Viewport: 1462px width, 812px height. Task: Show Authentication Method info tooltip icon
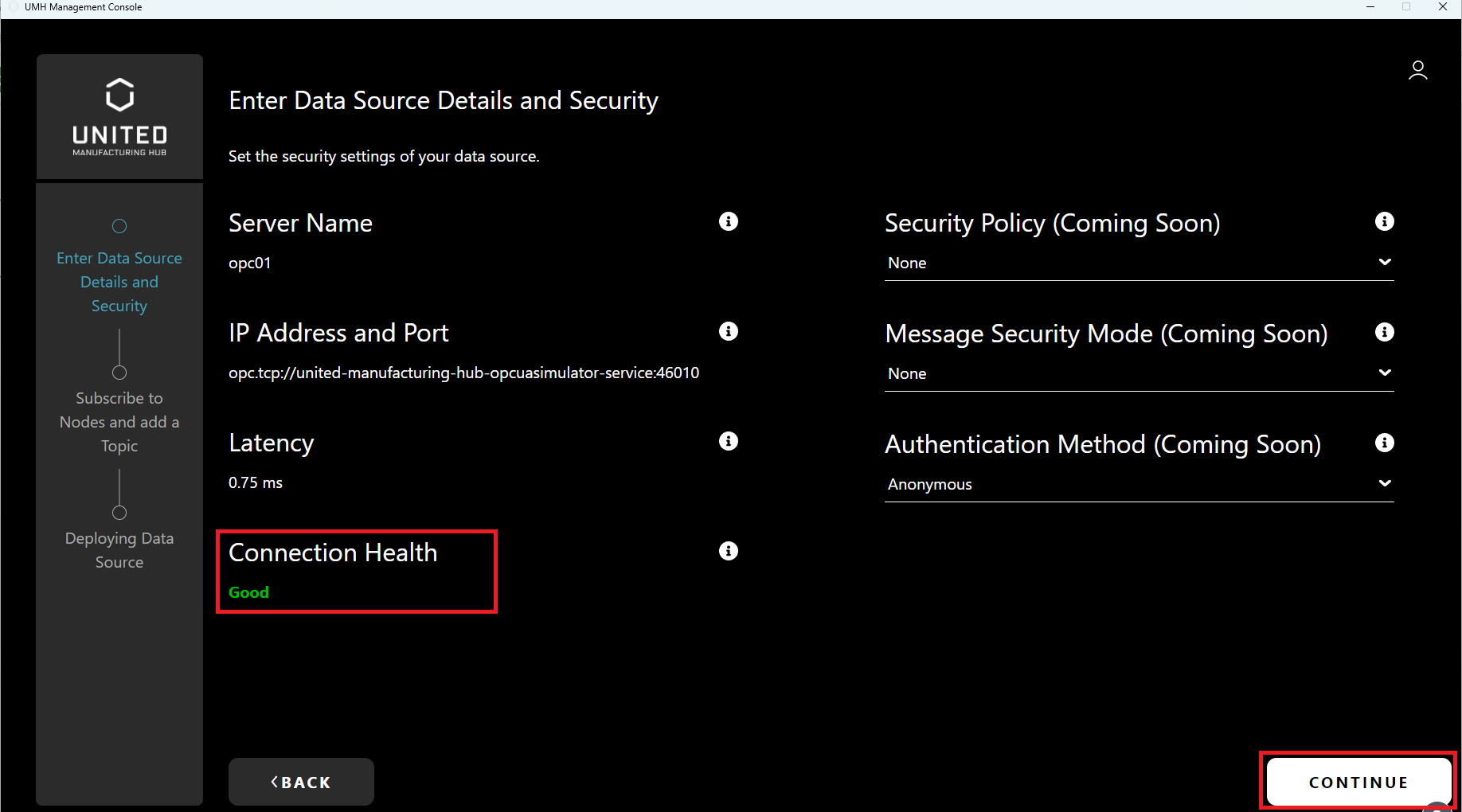pyautogui.click(x=1384, y=443)
